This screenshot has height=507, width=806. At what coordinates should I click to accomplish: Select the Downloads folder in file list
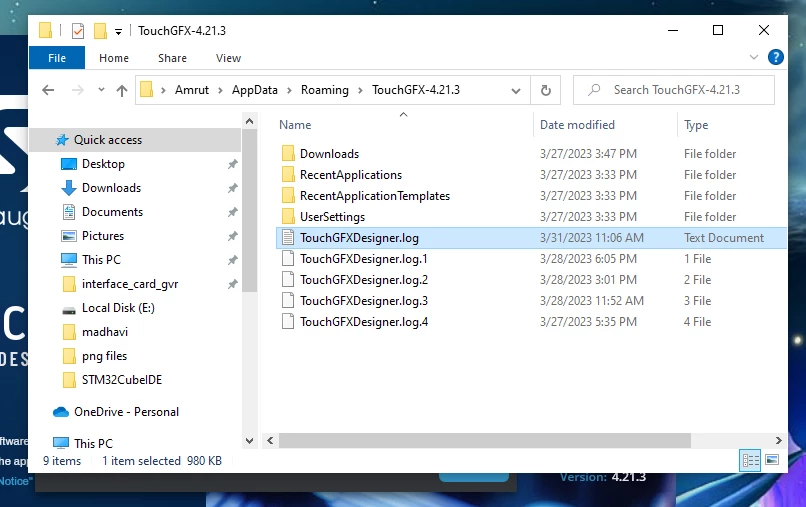(x=329, y=154)
